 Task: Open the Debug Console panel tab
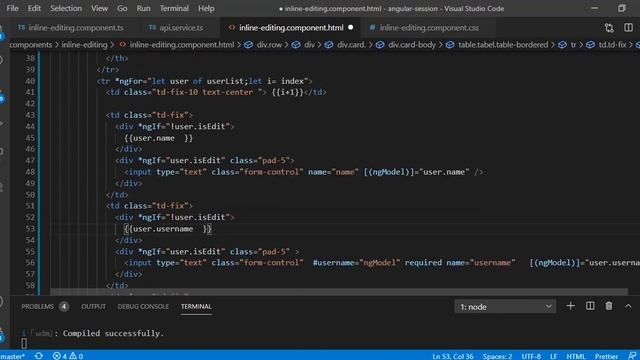point(143,307)
